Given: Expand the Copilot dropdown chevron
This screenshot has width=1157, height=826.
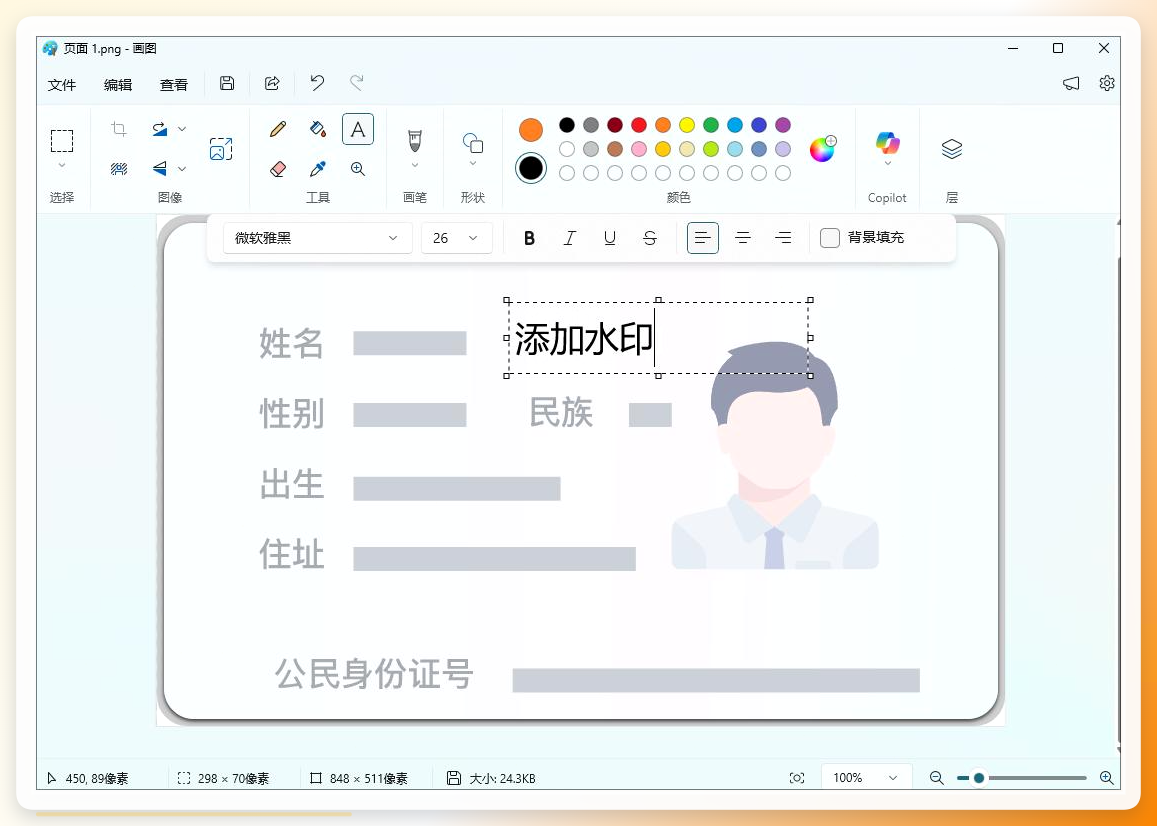Looking at the screenshot, I should pyautogui.click(x=888, y=163).
